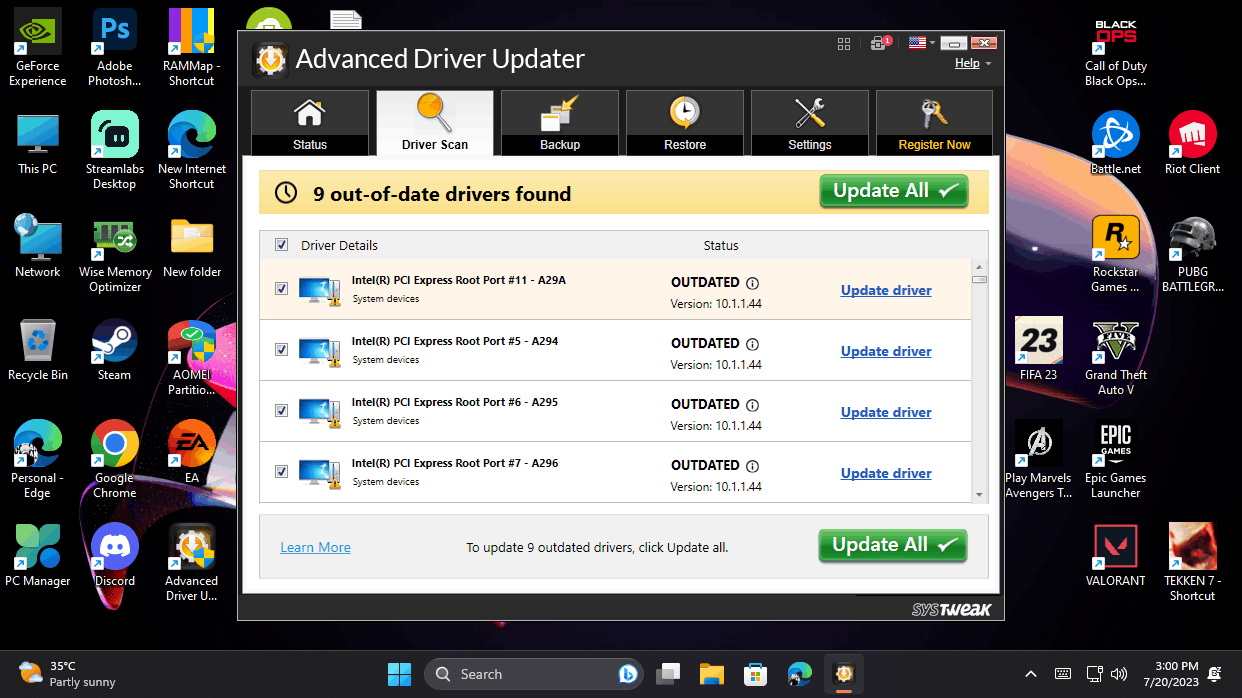Click info icon next to Root Port #5 OUTDATED
The width and height of the screenshot is (1242, 698).
[x=753, y=344]
